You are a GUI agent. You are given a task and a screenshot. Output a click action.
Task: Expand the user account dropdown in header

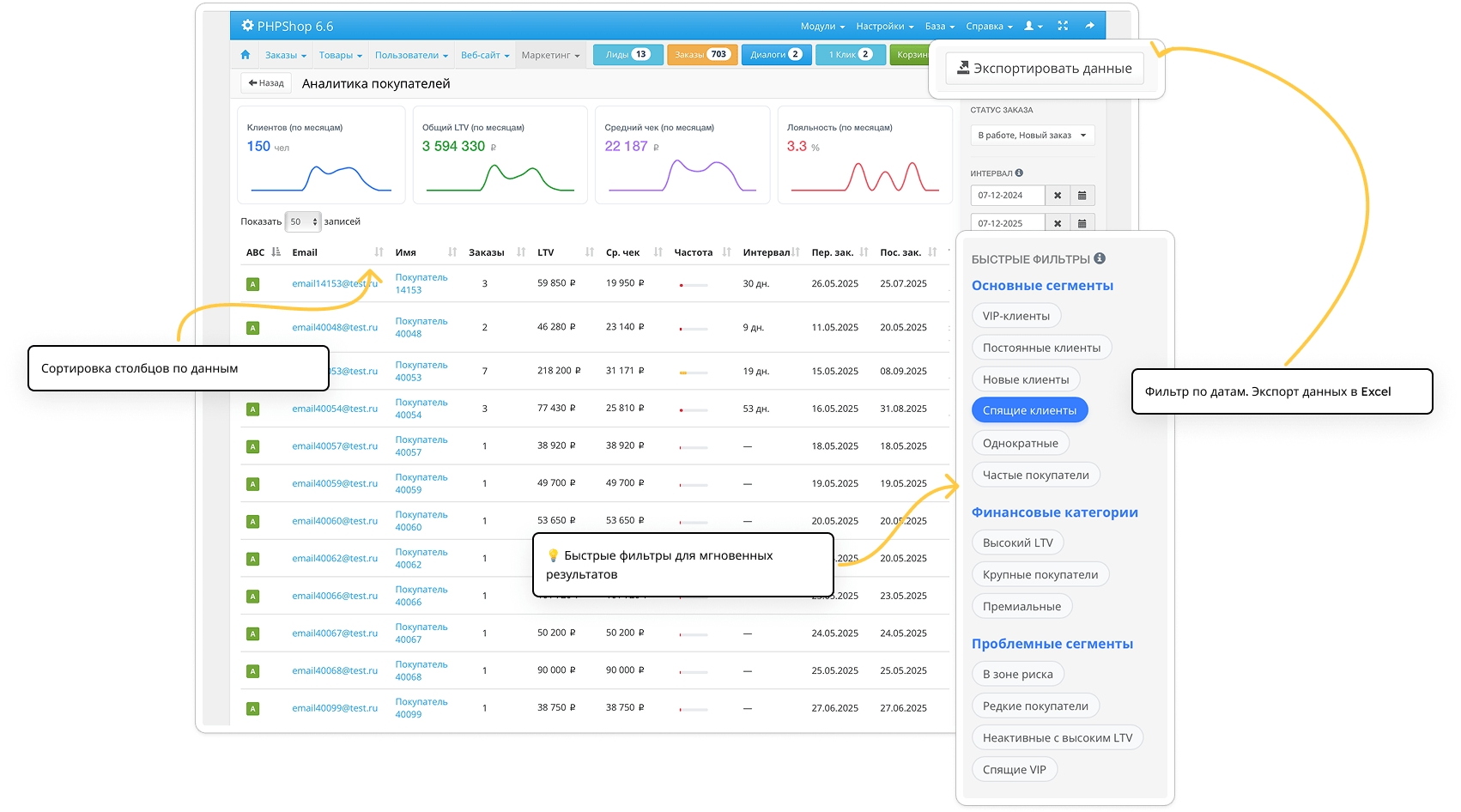(x=1033, y=26)
